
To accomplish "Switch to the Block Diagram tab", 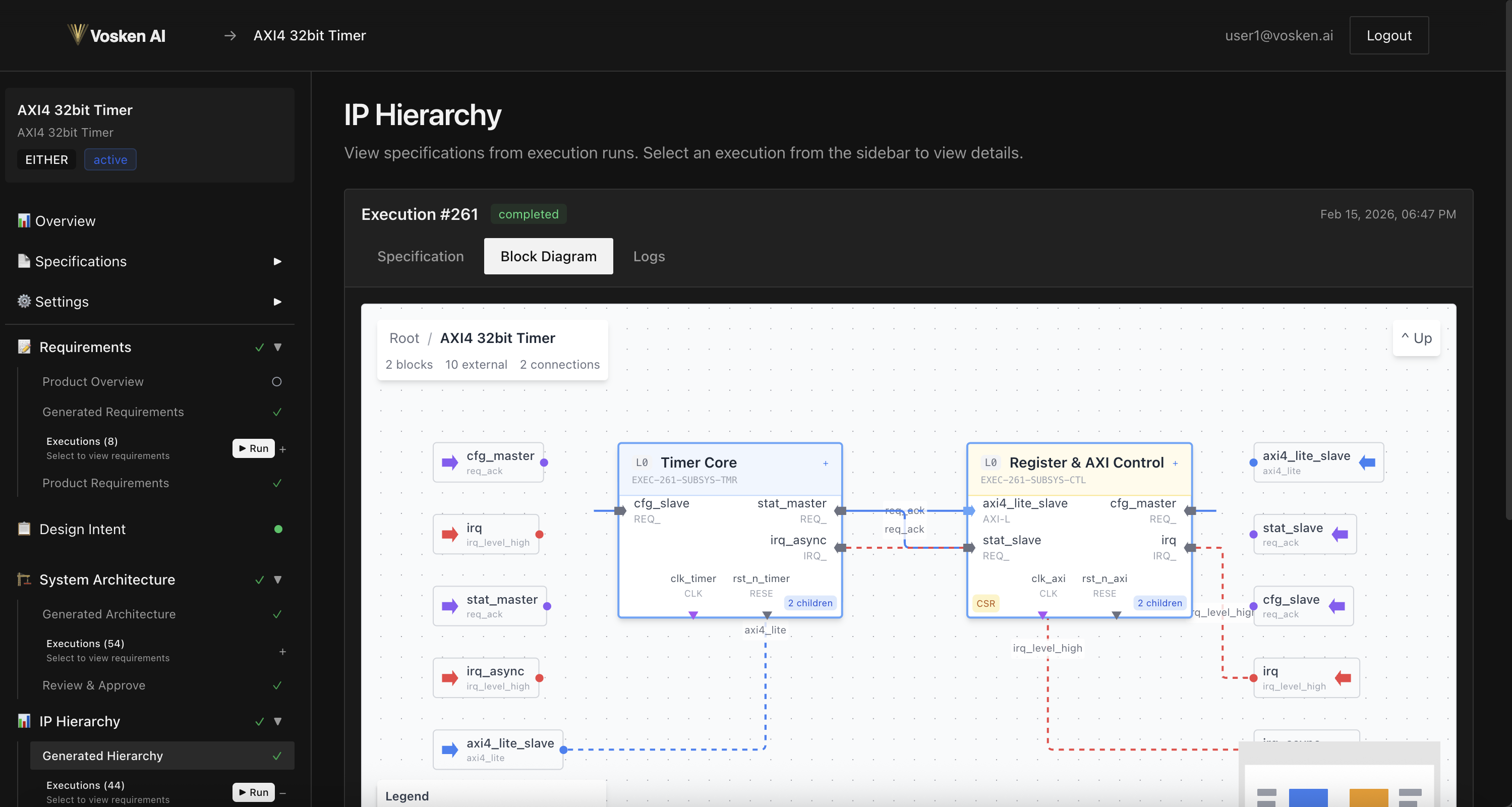I will pyautogui.click(x=548, y=256).
